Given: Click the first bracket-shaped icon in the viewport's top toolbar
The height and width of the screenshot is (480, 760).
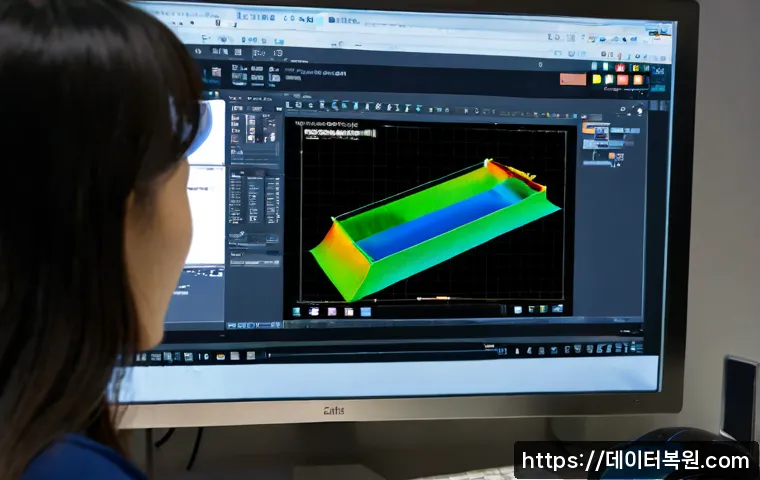Looking at the screenshot, I should 288,105.
